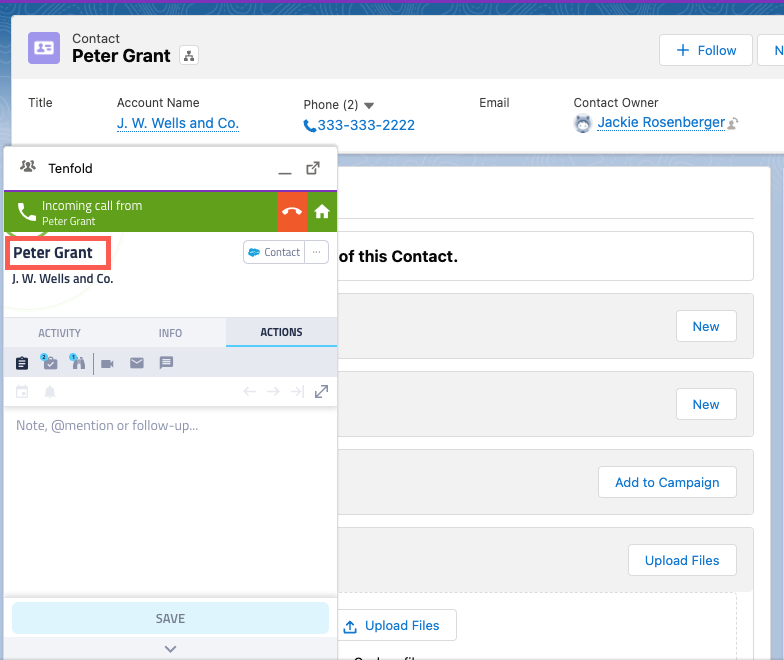The image size is (784, 660).
Task: Expand the Phone (2) dropdown arrow
Action: [x=369, y=106]
